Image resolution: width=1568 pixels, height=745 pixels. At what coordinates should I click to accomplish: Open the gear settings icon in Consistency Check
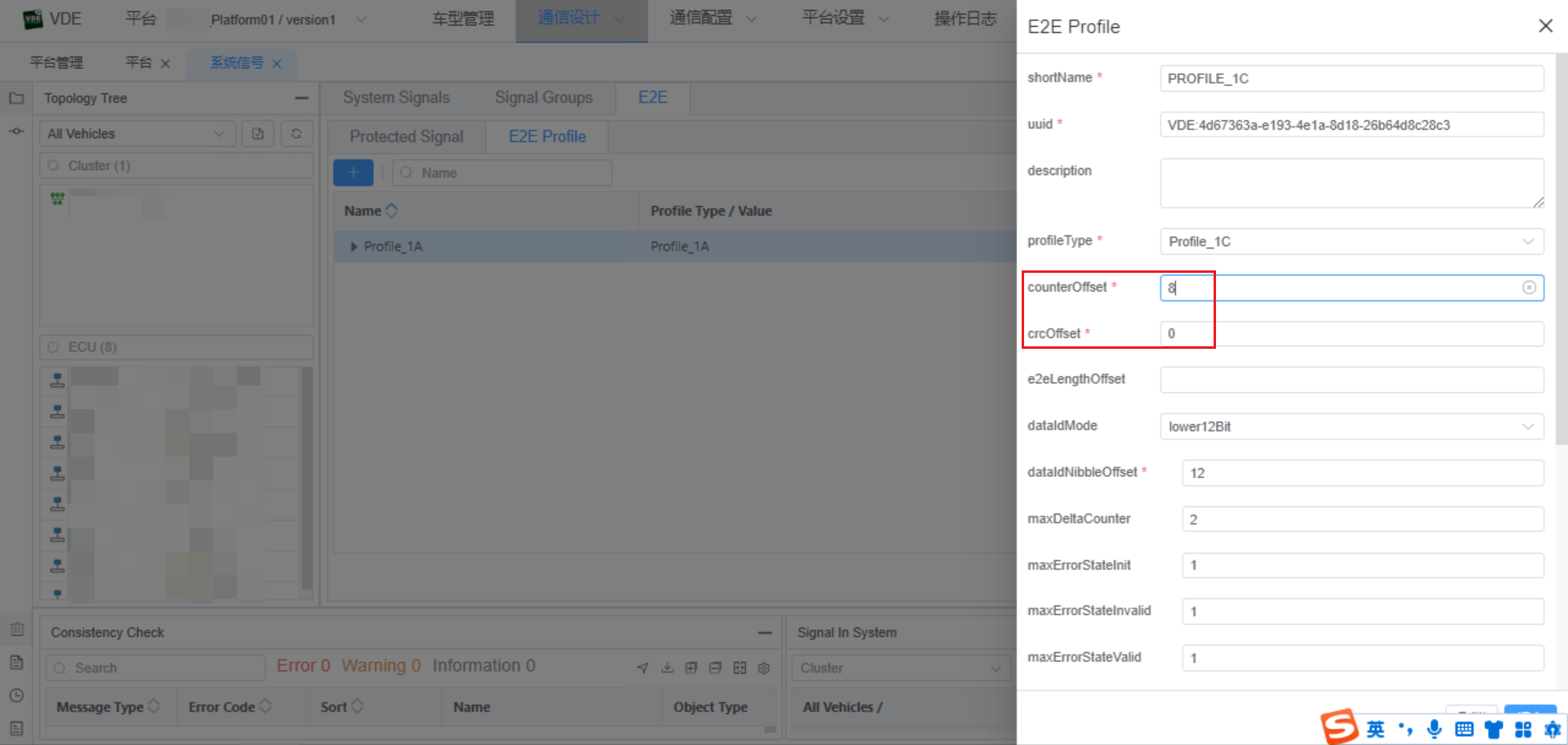coord(764,668)
